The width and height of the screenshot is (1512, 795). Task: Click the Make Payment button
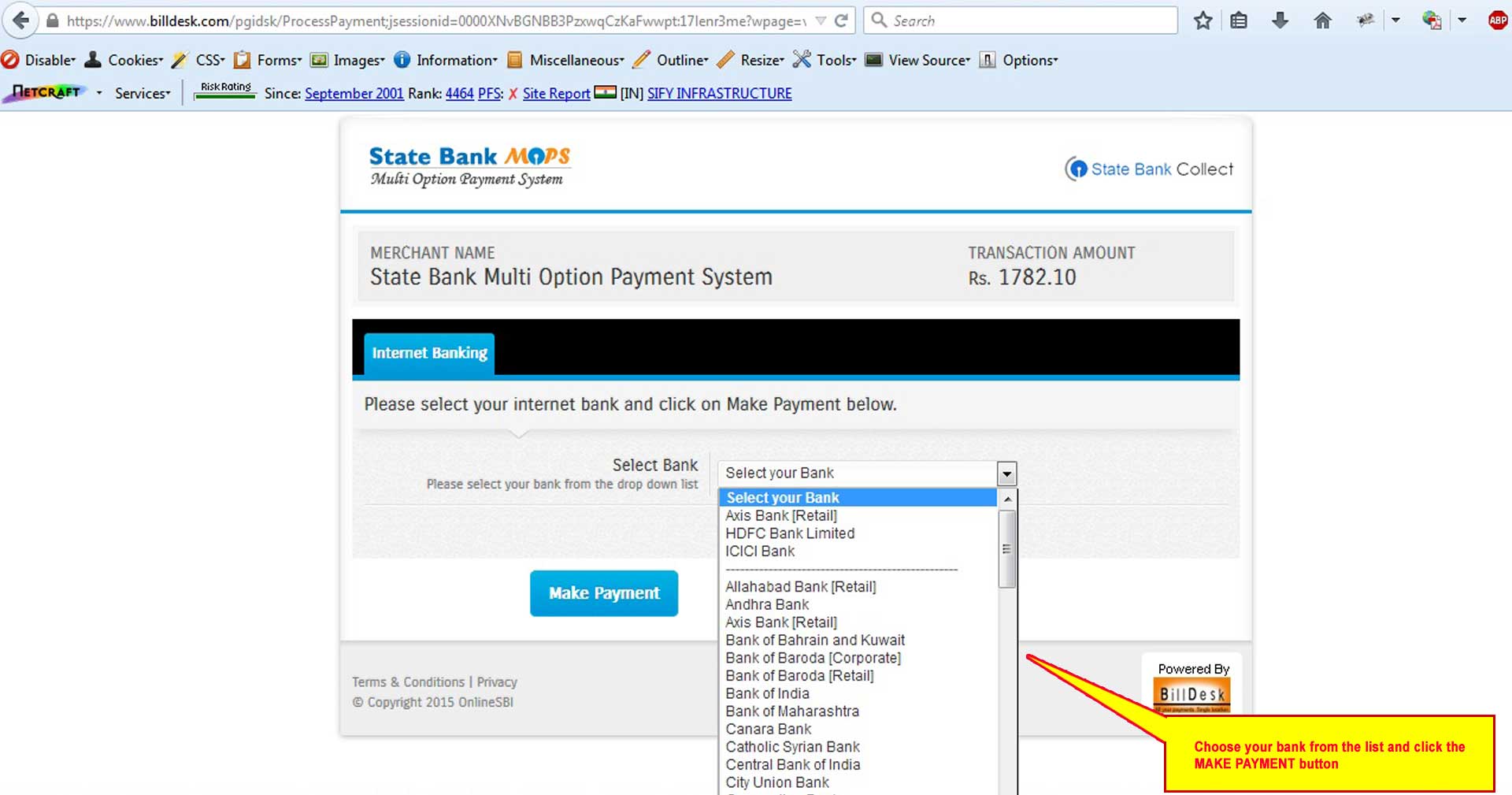point(604,593)
